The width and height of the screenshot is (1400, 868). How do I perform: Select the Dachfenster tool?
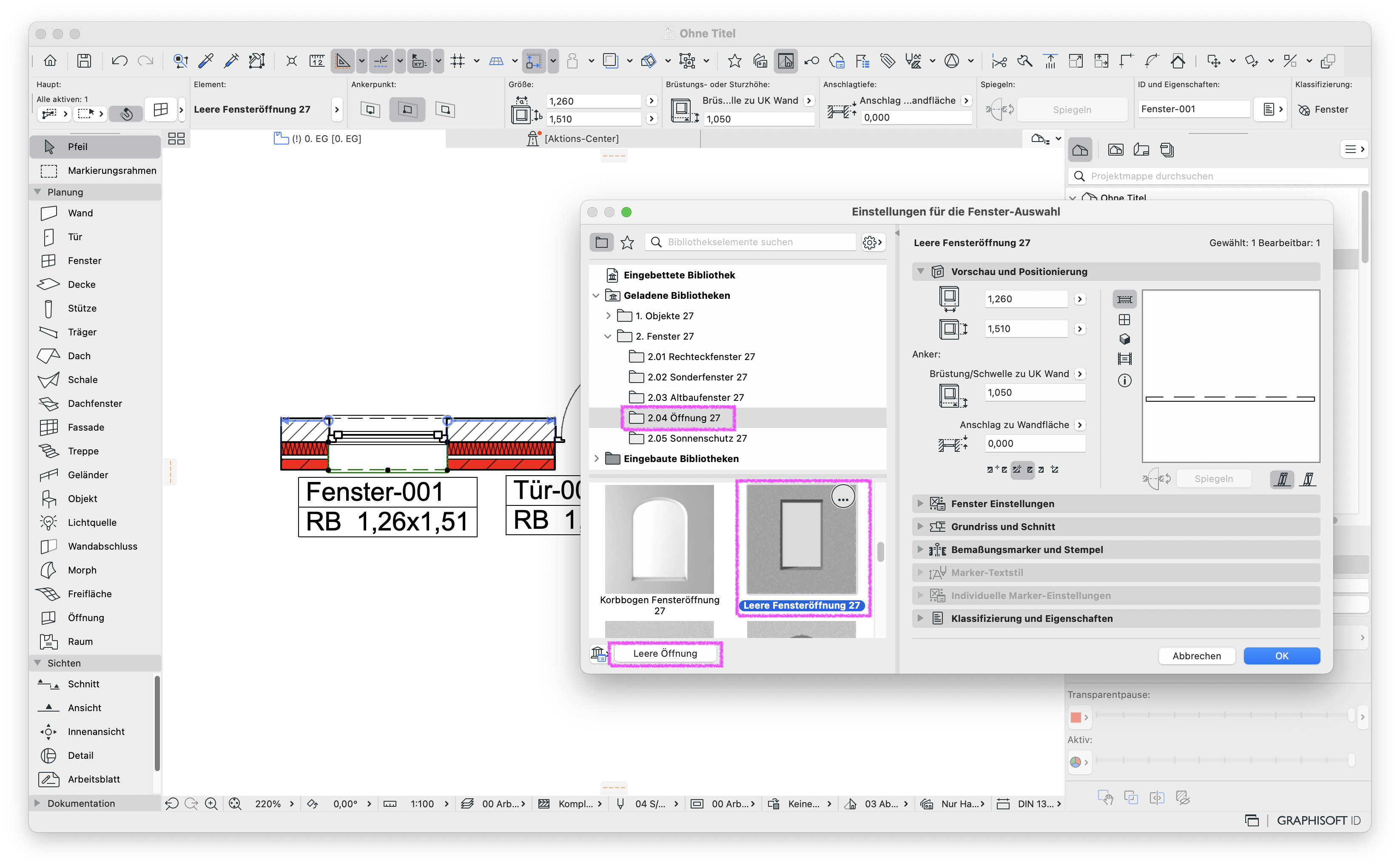point(95,403)
